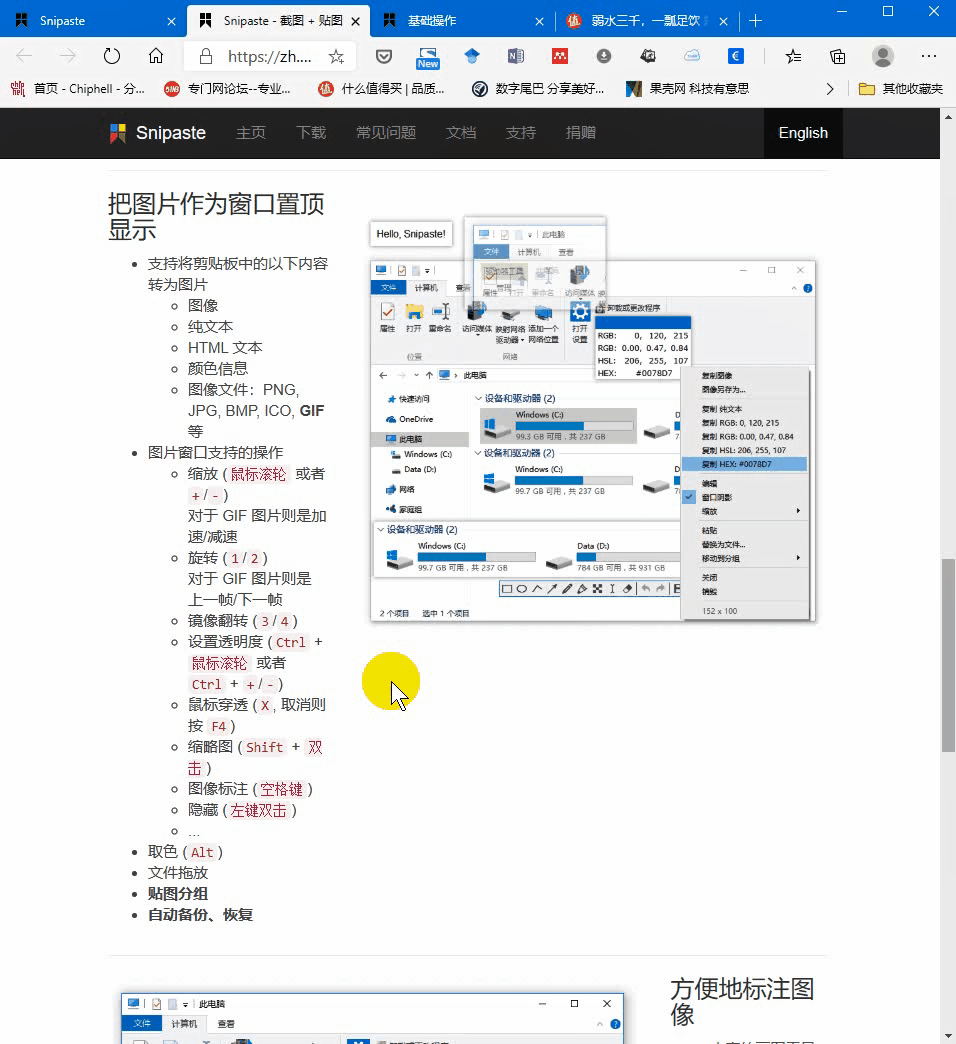Image resolution: width=956 pixels, height=1044 pixels.
Task: Open the 捐赠 navigation item
Action: click(581, 132)
